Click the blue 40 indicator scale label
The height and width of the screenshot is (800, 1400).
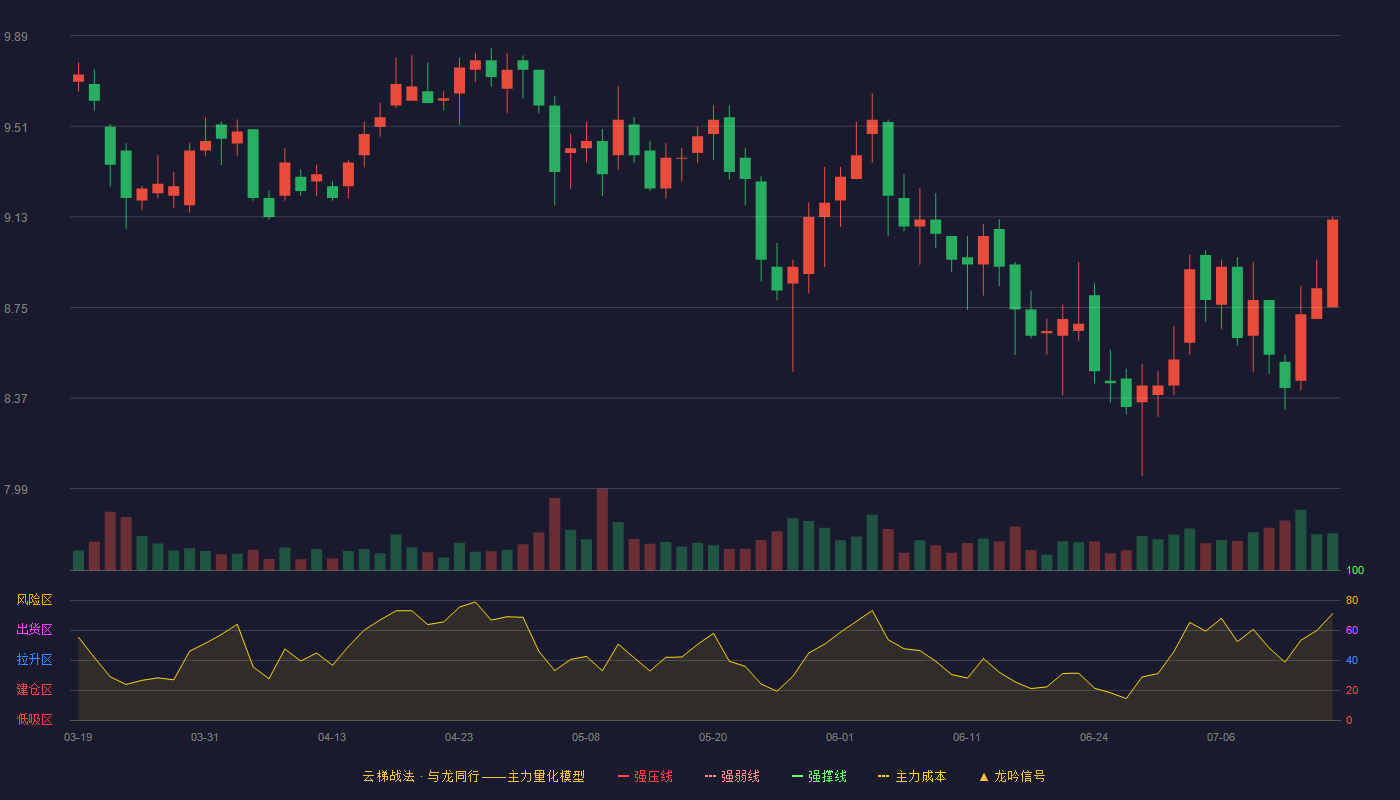click(1352, 660)
